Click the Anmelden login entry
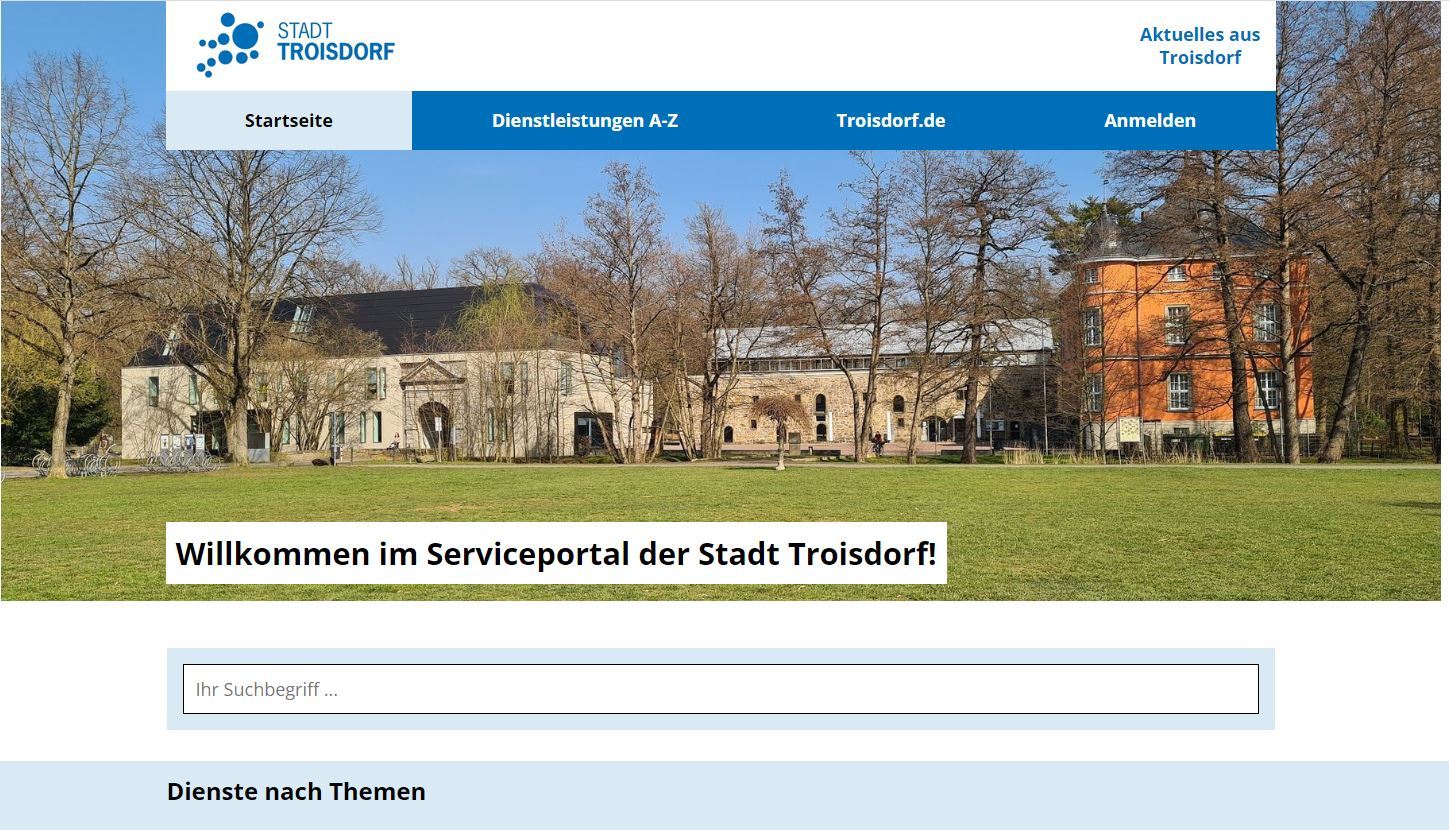 coord(1149,120)
